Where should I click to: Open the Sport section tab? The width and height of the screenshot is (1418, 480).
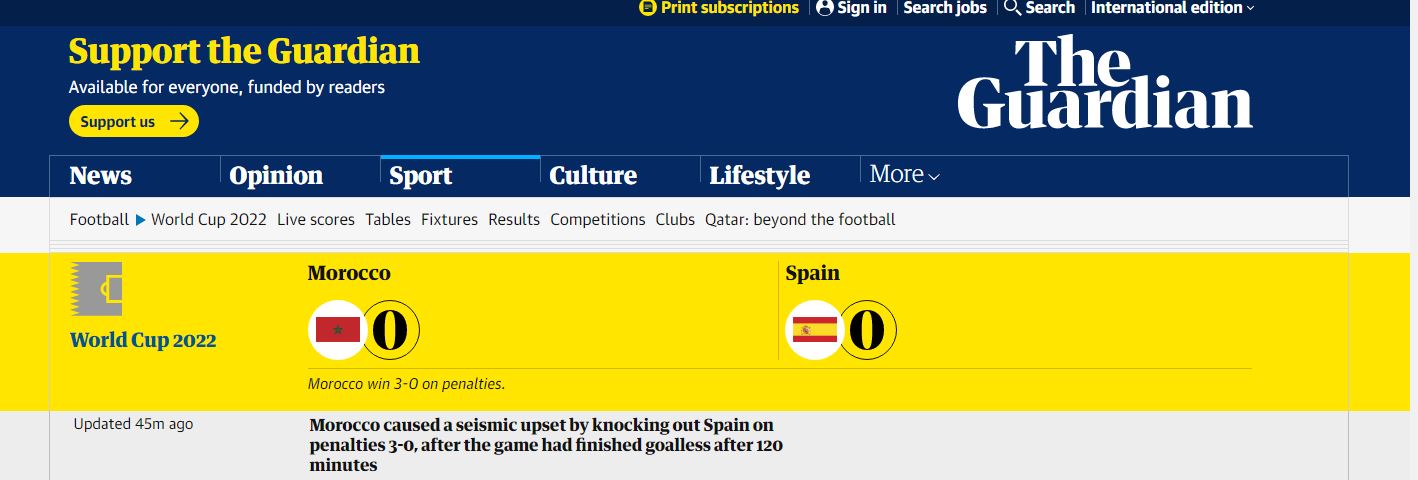click(421, 176)
